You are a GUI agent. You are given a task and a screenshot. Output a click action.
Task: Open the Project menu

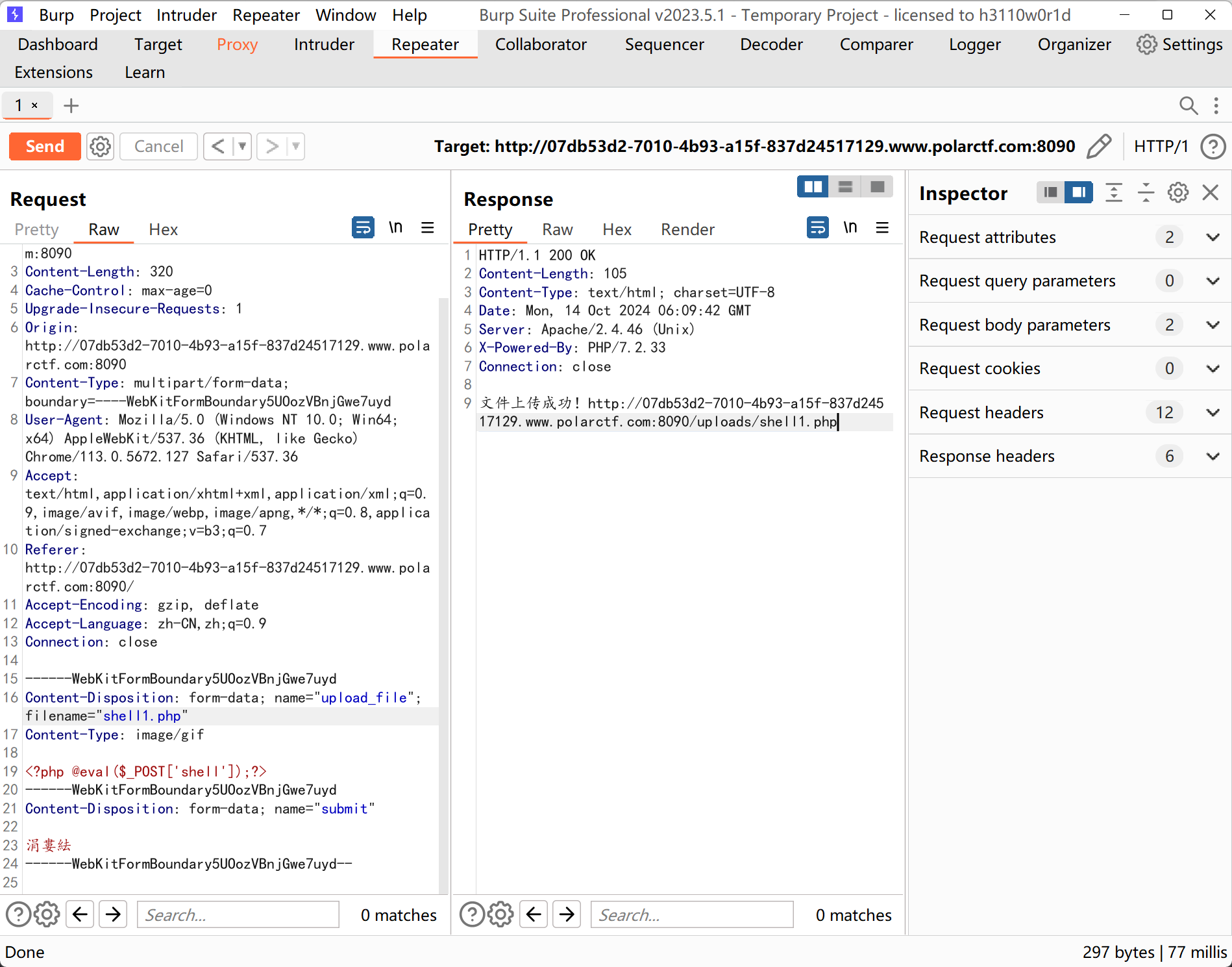115,15
